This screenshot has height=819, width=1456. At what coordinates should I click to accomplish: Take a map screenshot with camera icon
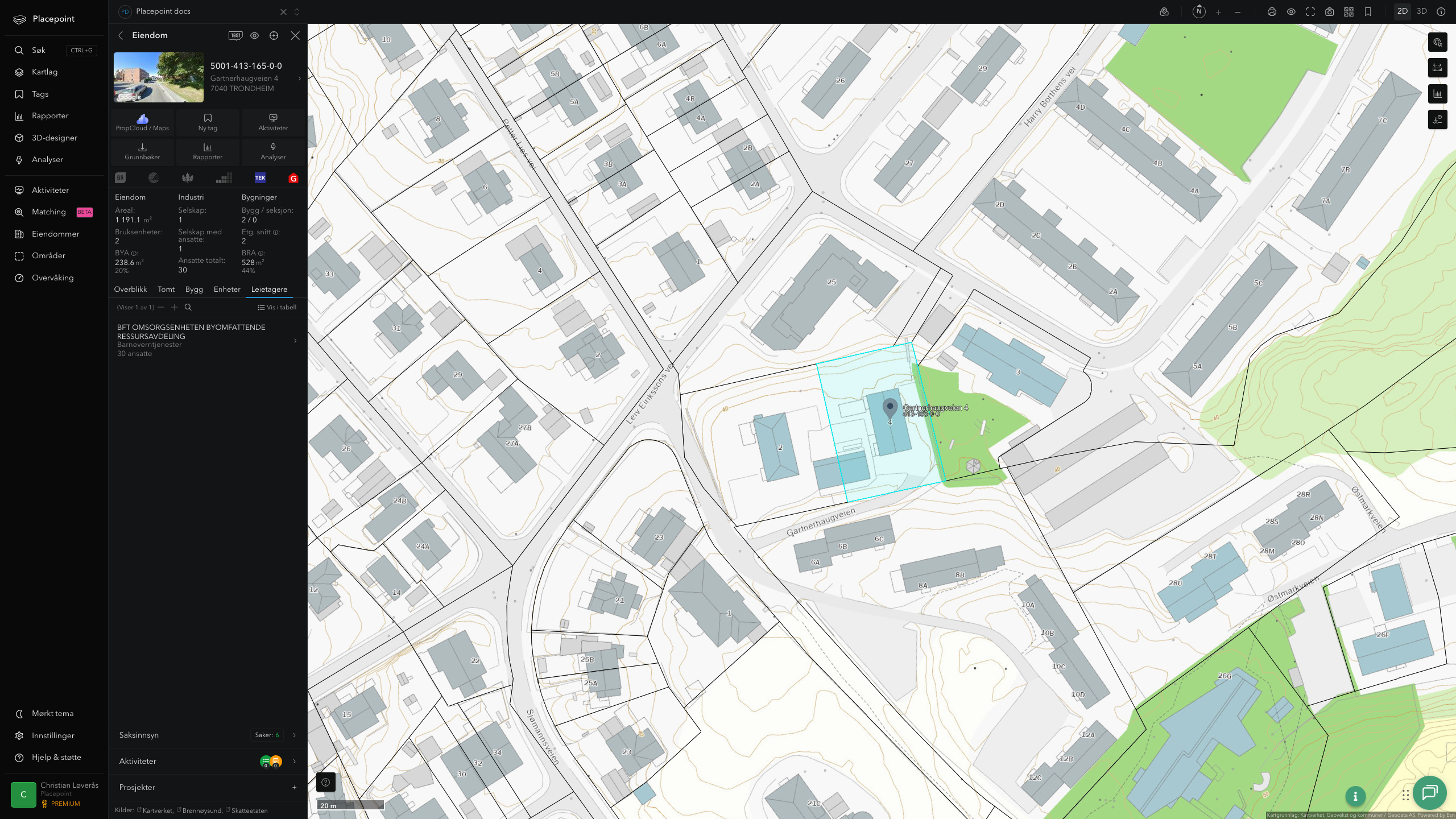coord(1330,11)
